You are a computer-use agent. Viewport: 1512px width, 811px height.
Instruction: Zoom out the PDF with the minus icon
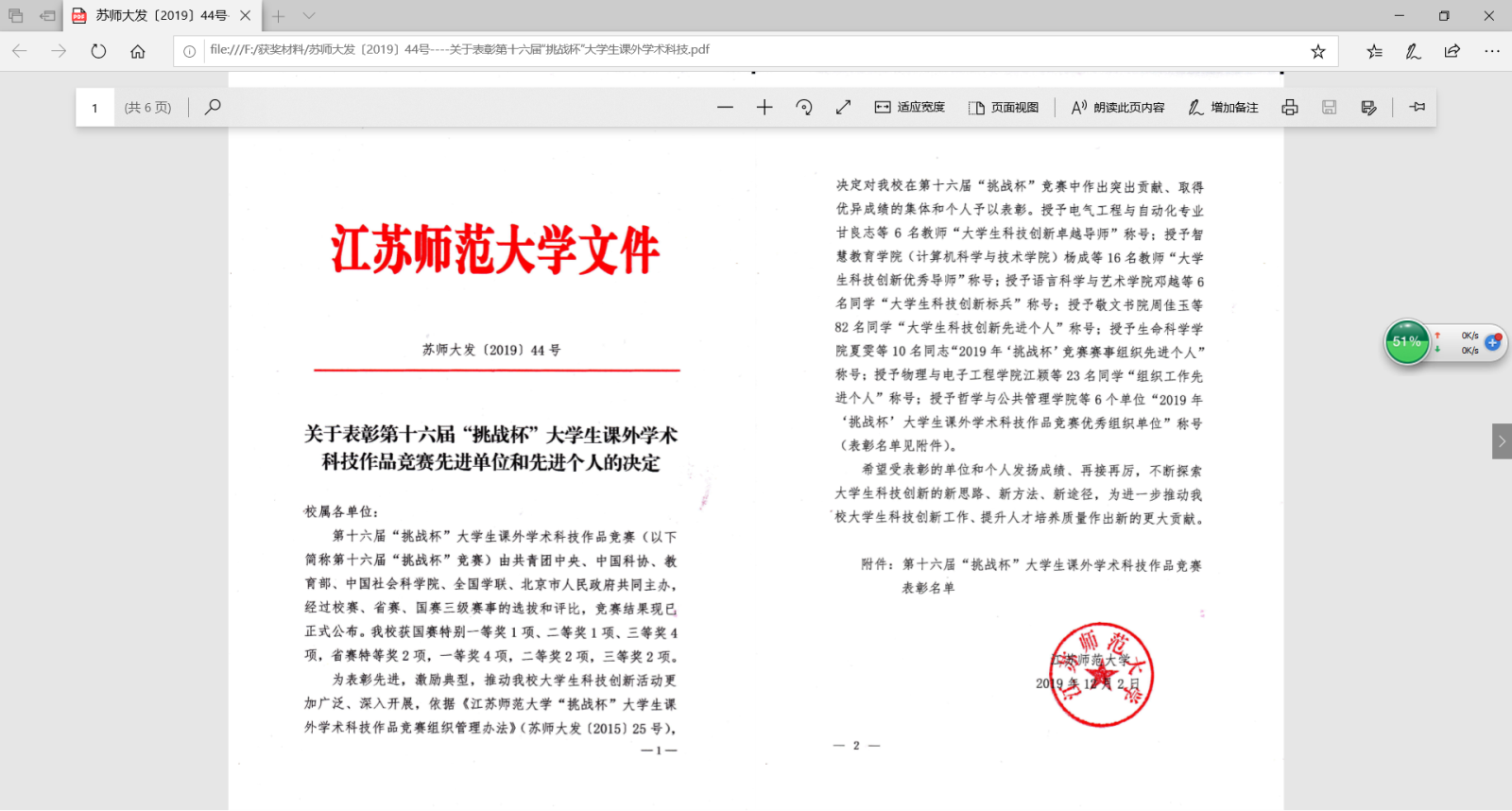tap(725, 108)
